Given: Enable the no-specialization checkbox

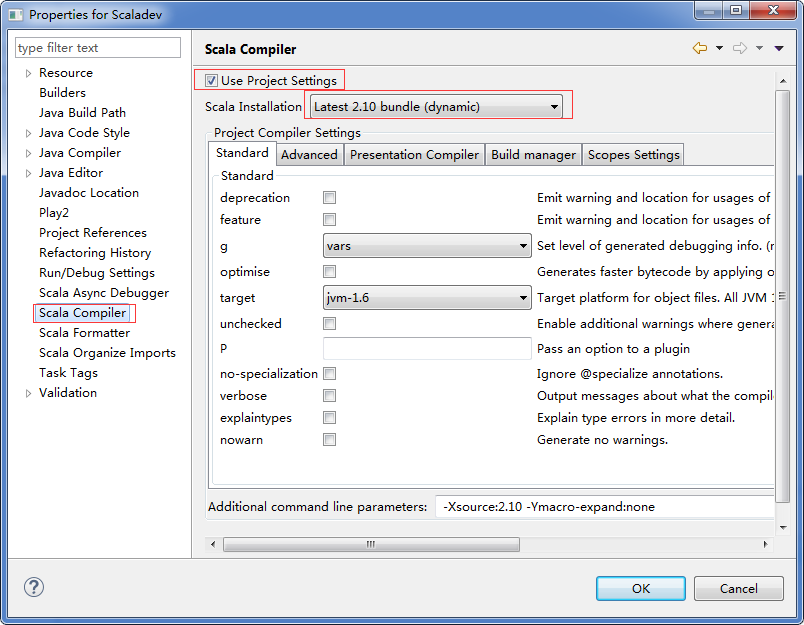Looking at the screenshot, I should (x=329, y=373).
